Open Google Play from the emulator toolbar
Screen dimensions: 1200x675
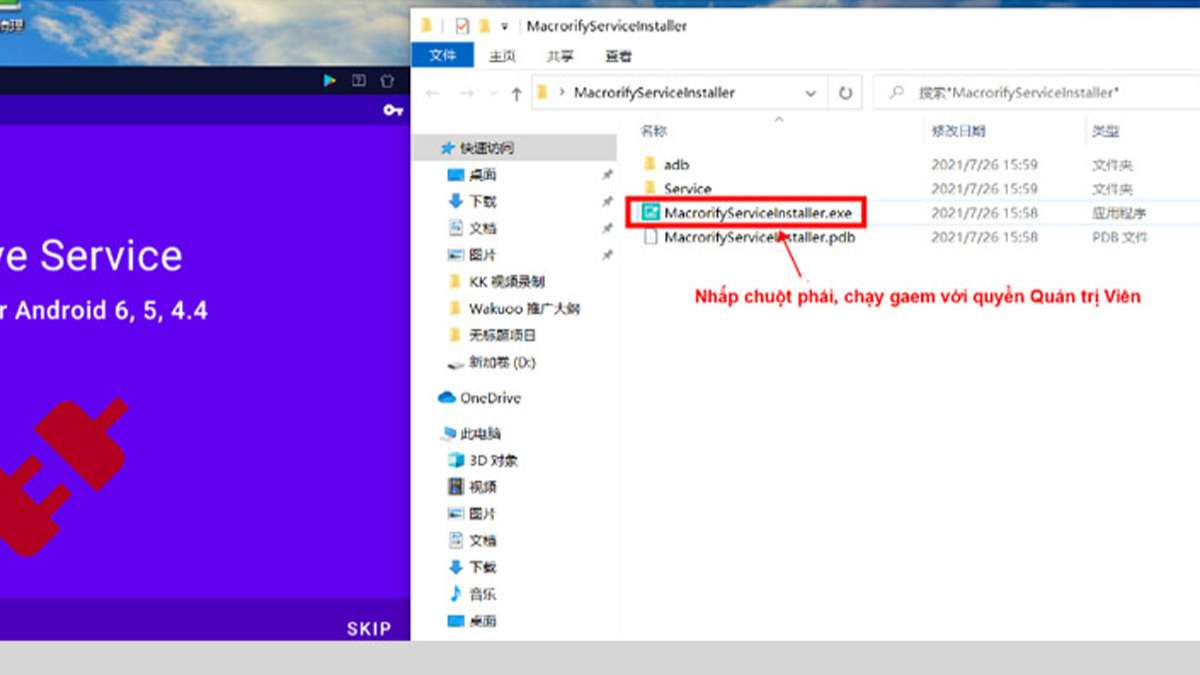pos(330,80)
